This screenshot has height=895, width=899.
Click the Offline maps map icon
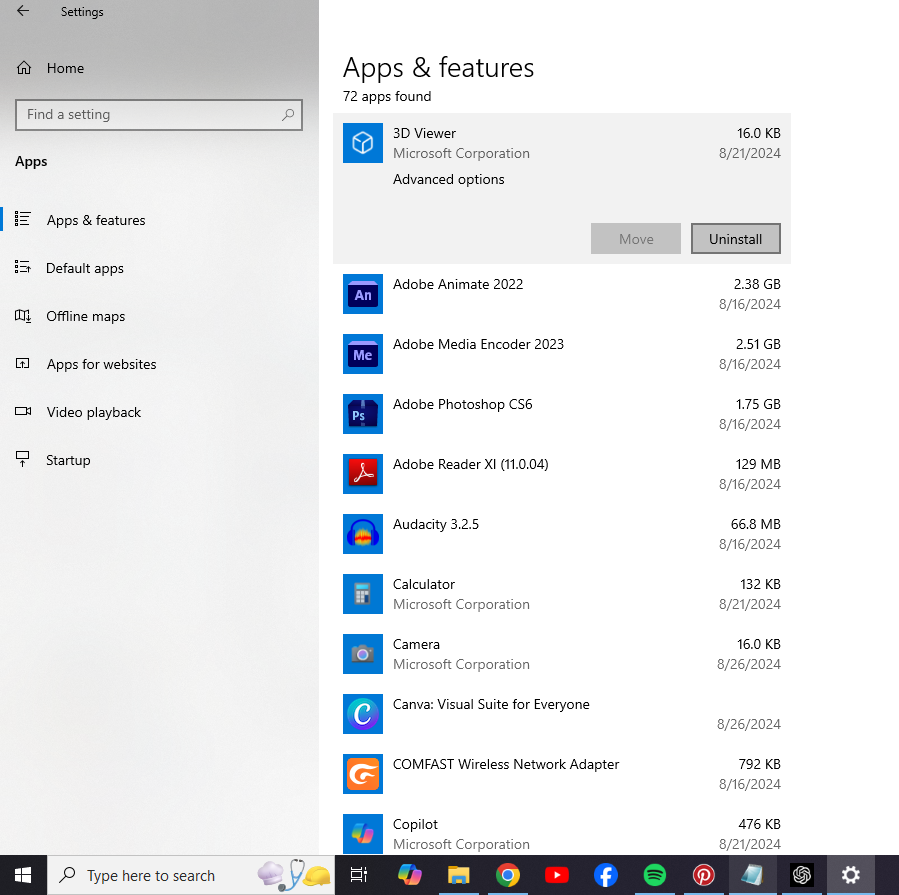click(x=23, y=315)
